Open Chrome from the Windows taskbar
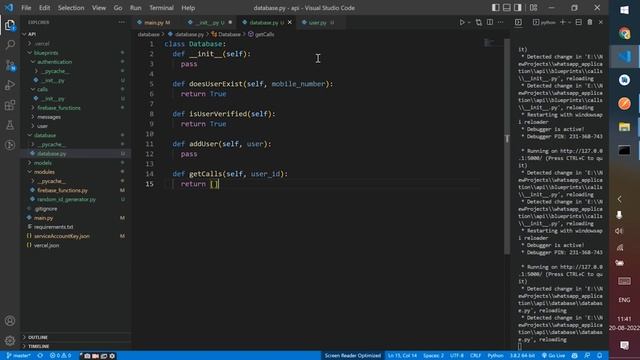This screenshot has width=640, height=360. [624, 33]
